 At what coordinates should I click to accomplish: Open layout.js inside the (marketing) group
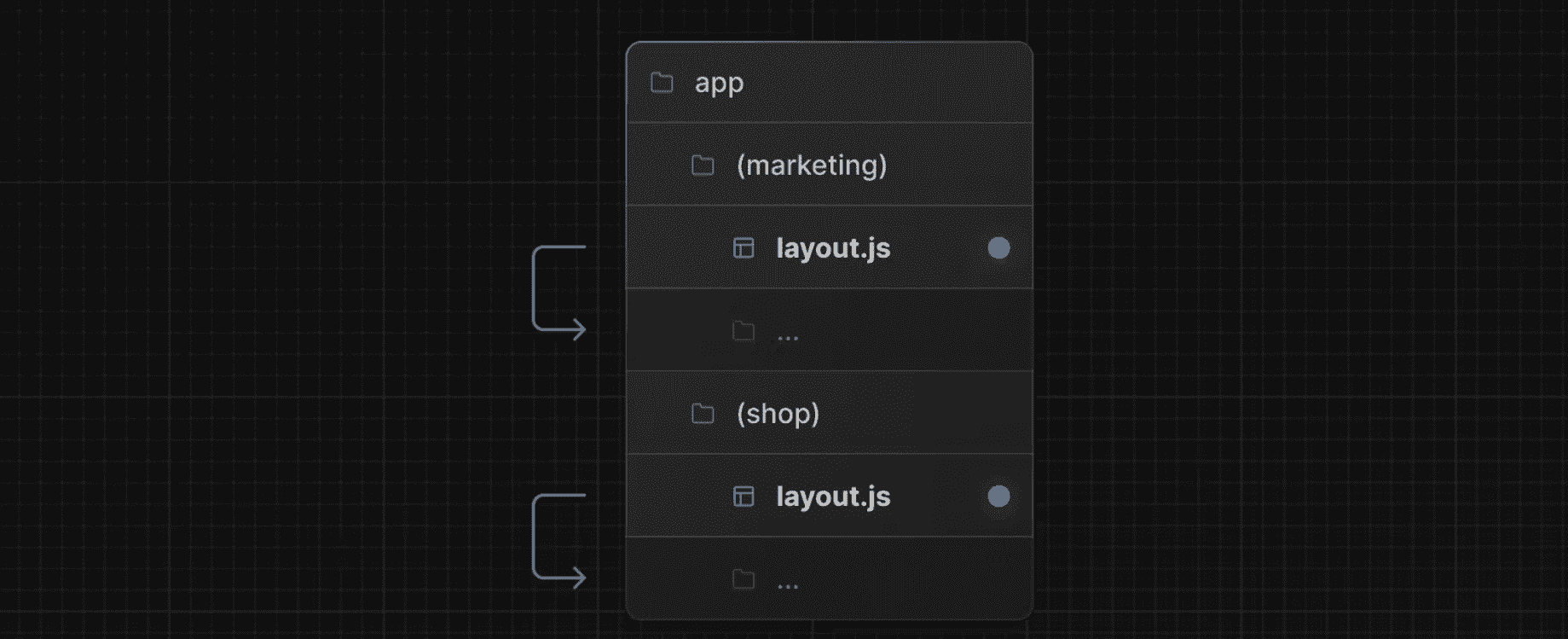(833, 248)
